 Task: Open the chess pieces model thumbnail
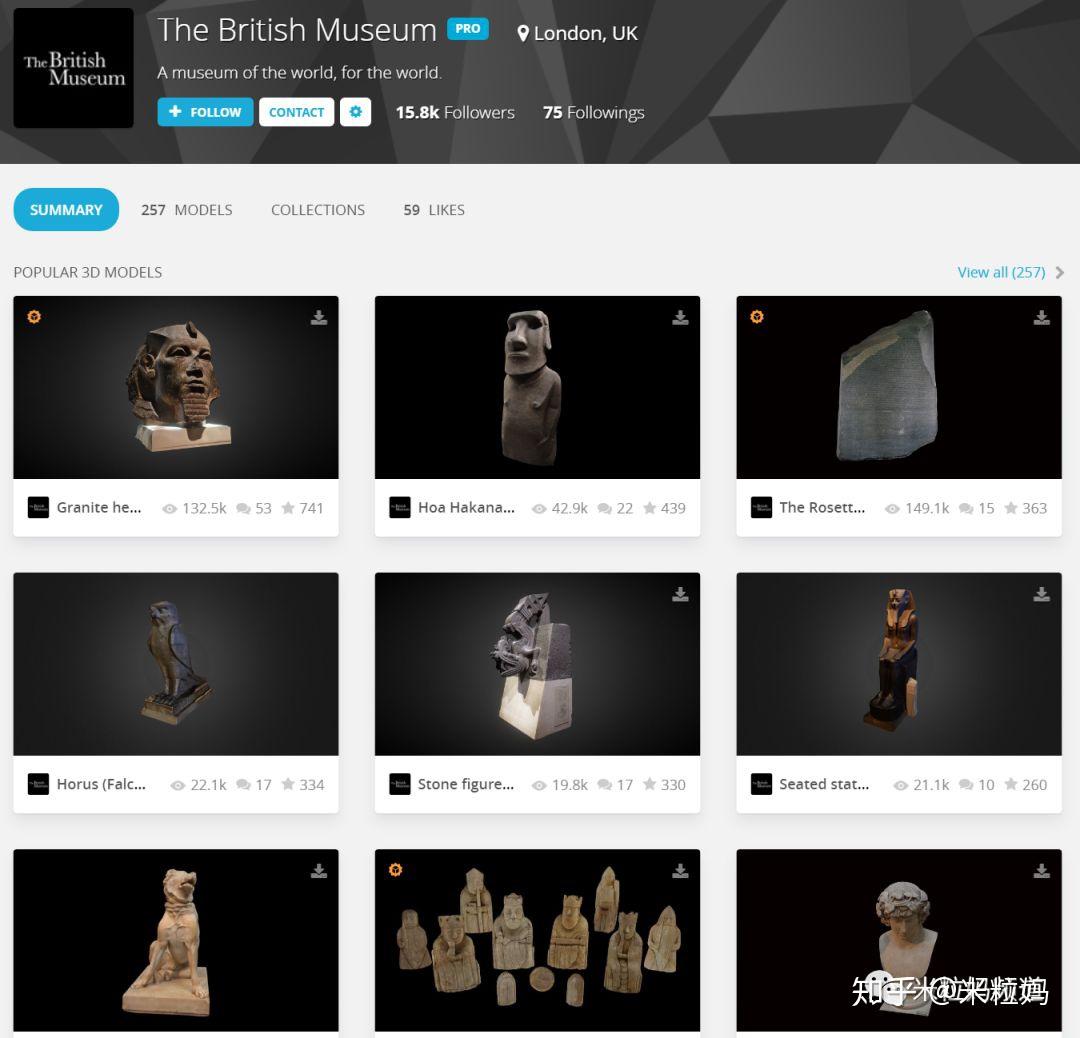pyautogui.click(x=537, y=940)
